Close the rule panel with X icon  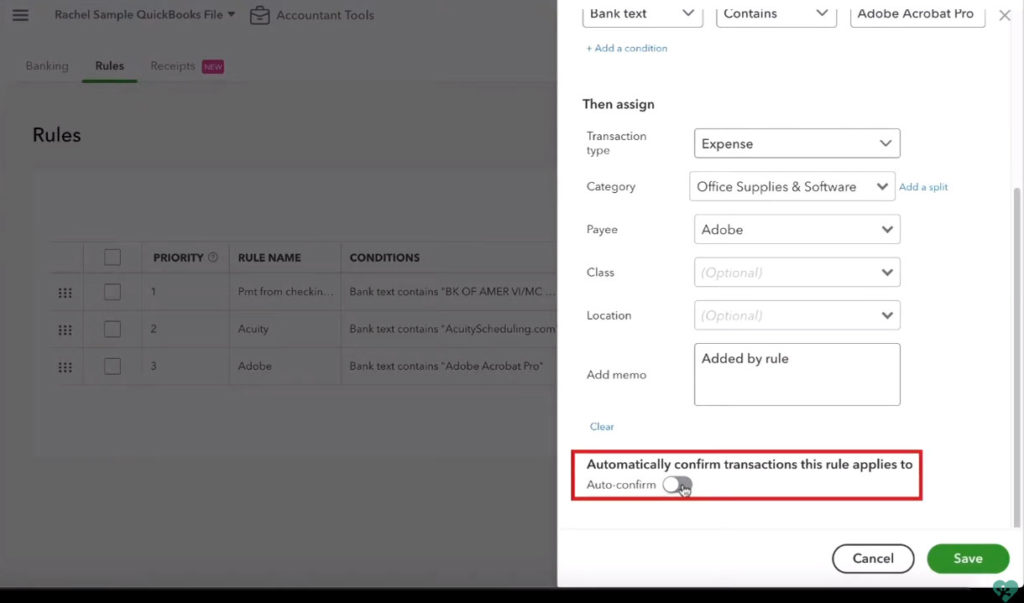coord(1004,15)
